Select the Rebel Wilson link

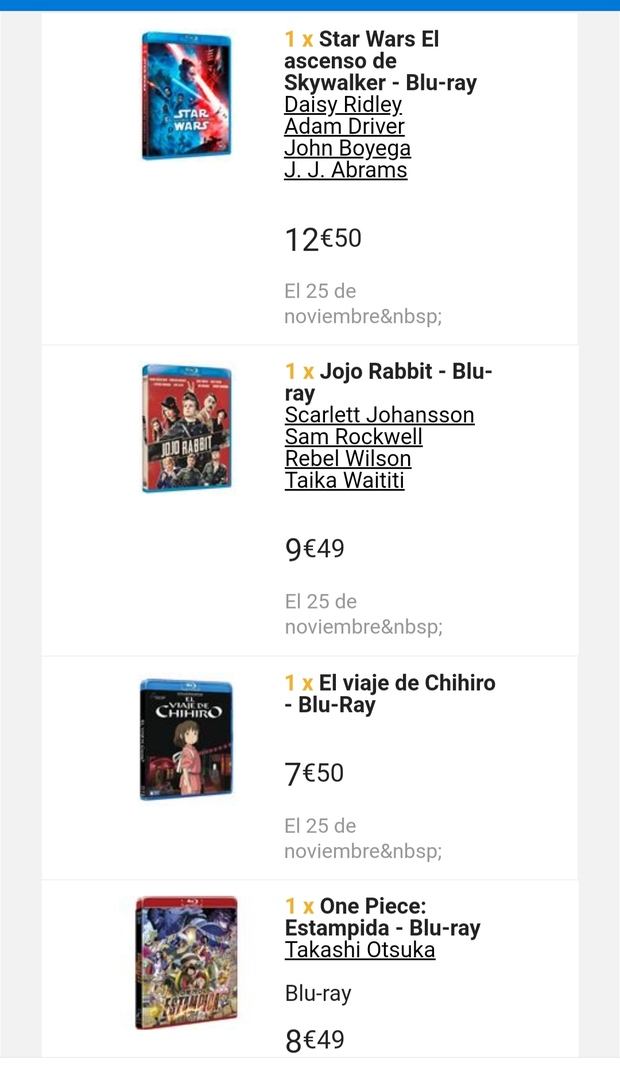click(347, 459)
